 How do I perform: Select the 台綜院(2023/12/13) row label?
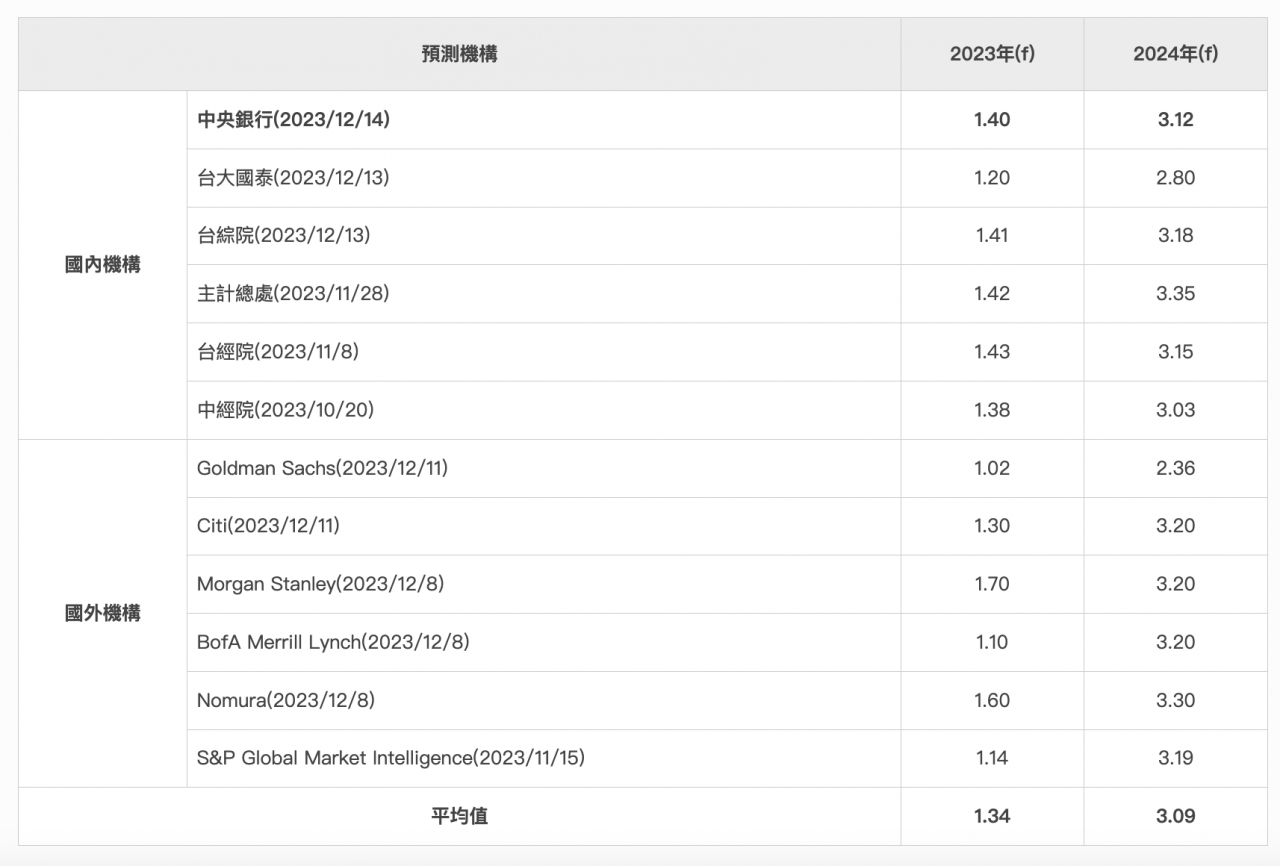[284, 236]
